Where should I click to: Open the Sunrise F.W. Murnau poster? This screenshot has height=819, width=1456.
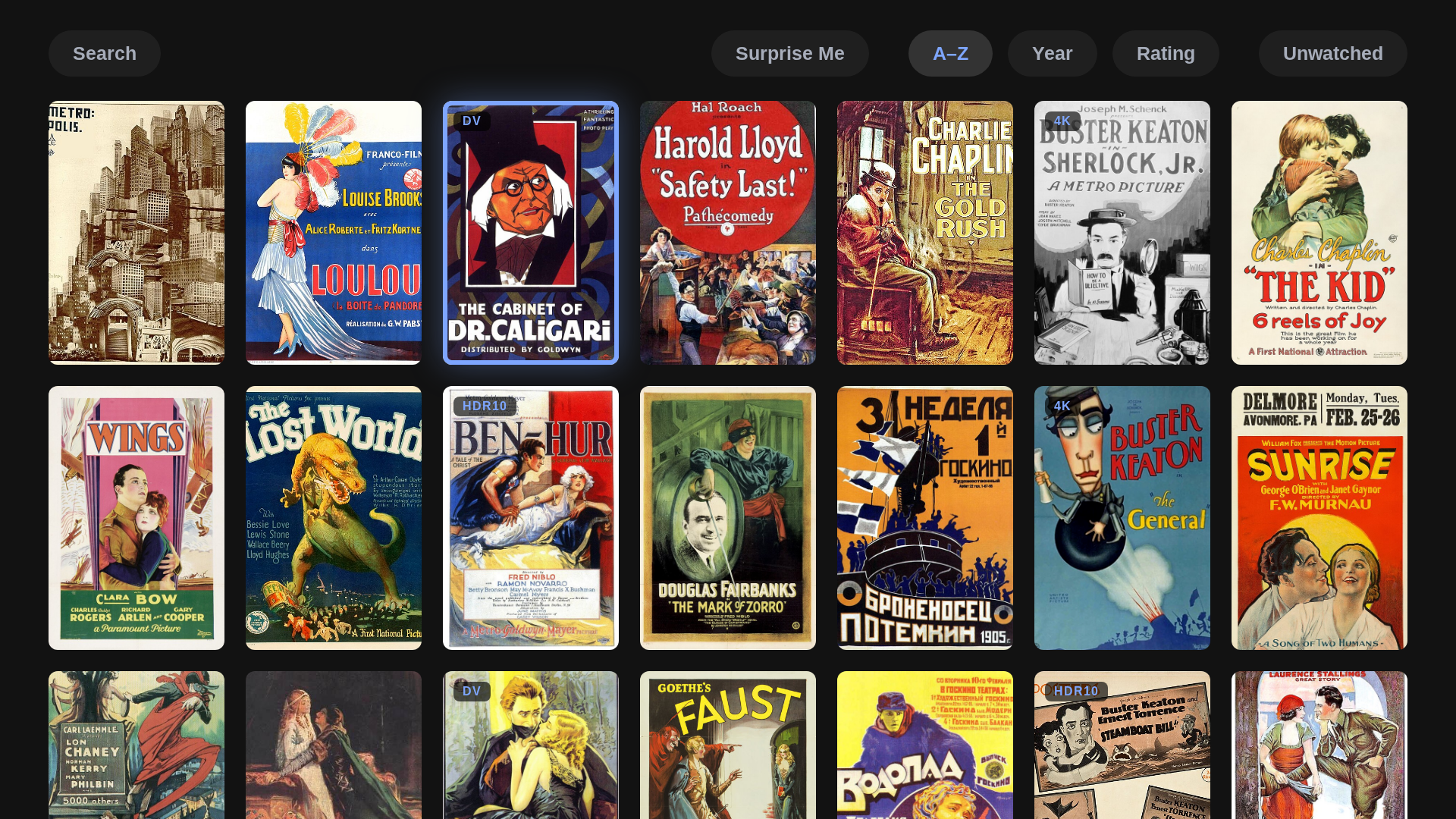pos(1319,518)
